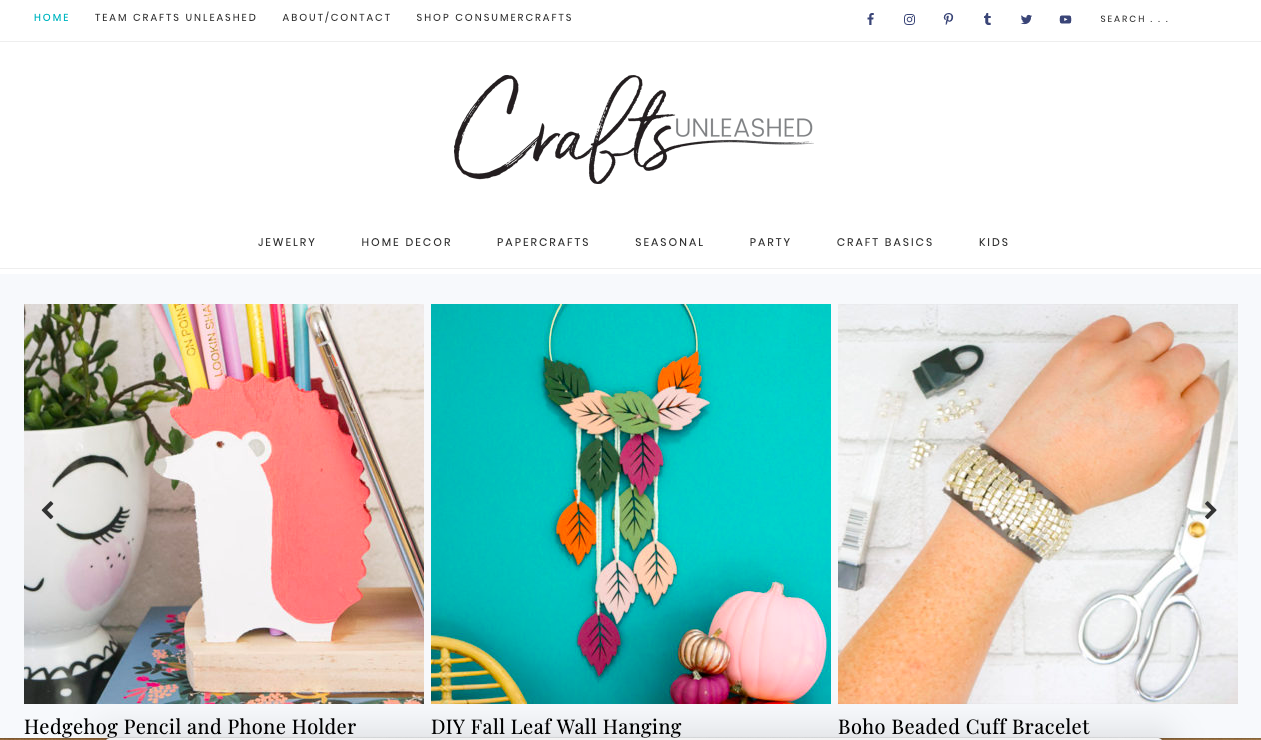The width and height of the screenshot is (1261, 740).
Task: Select the Home menu item
Action: tap(52, 18)
